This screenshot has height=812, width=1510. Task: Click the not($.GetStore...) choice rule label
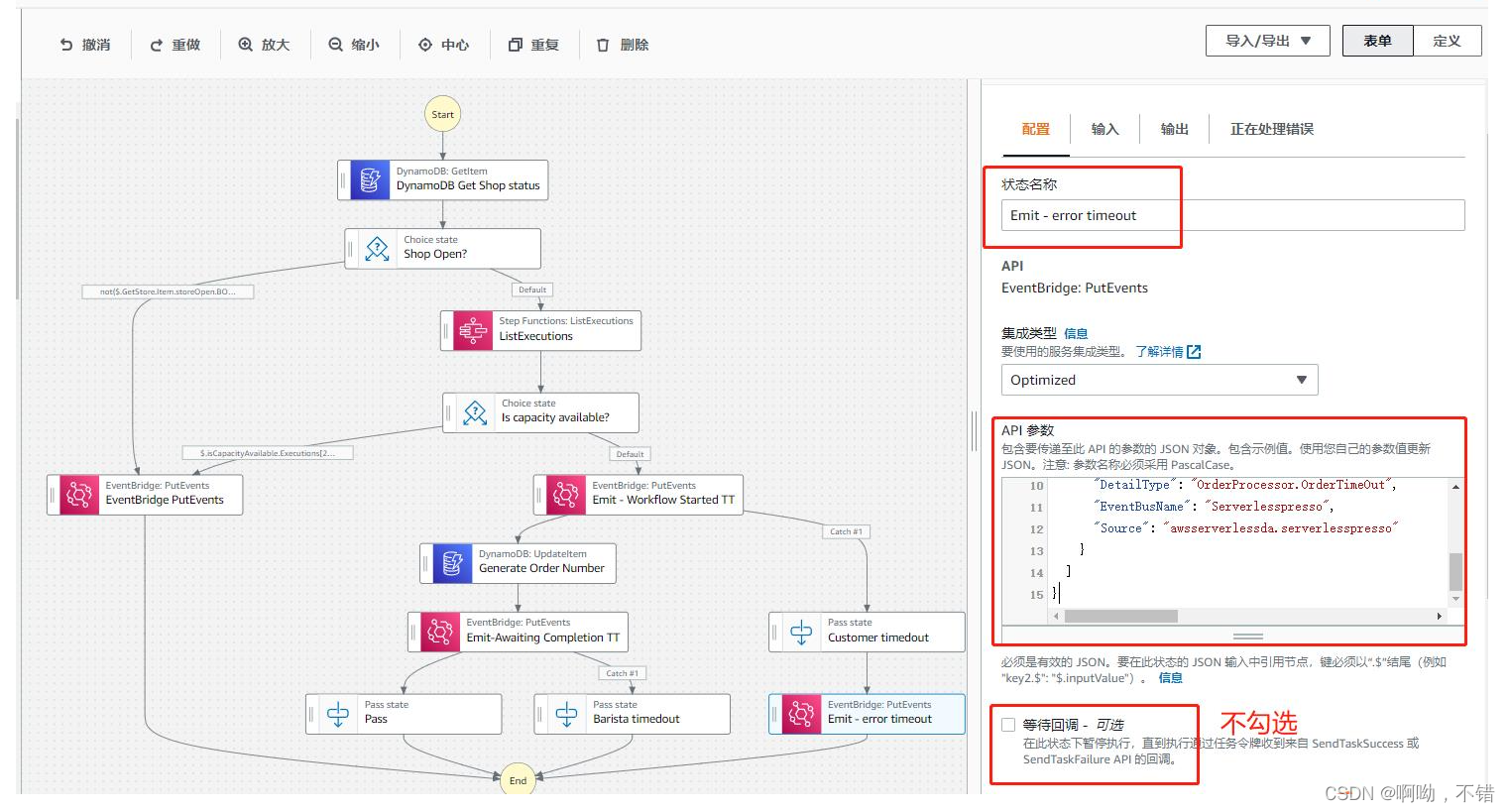[x=168, y=291]
